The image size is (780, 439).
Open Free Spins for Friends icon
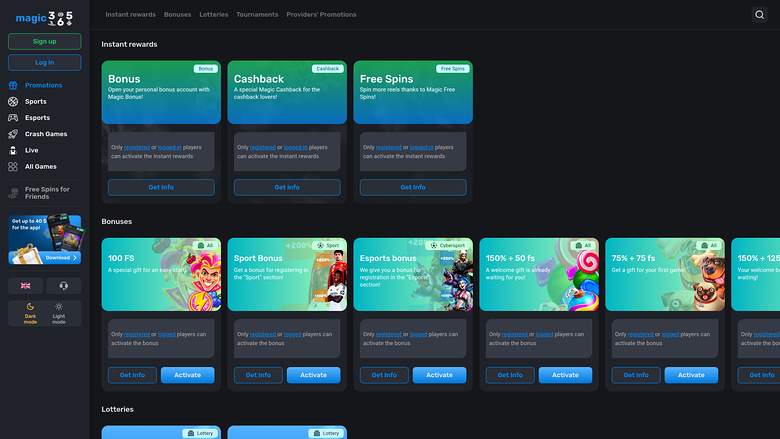click(13, 193)
